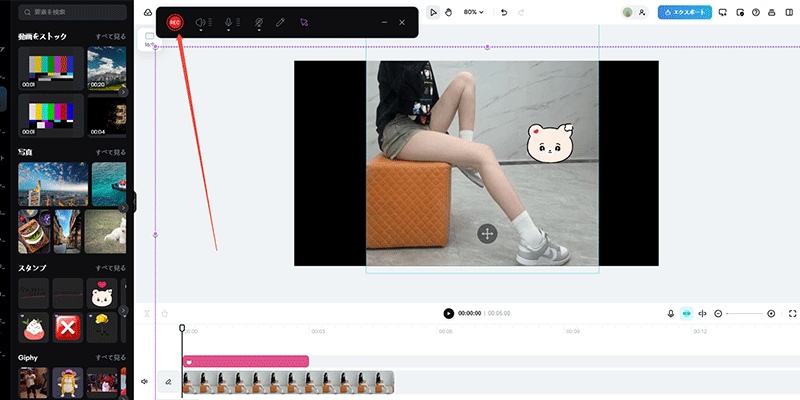Open presentation screen icon in top bar
Viewport: 800px width, 400px height.
pos(722,12)
